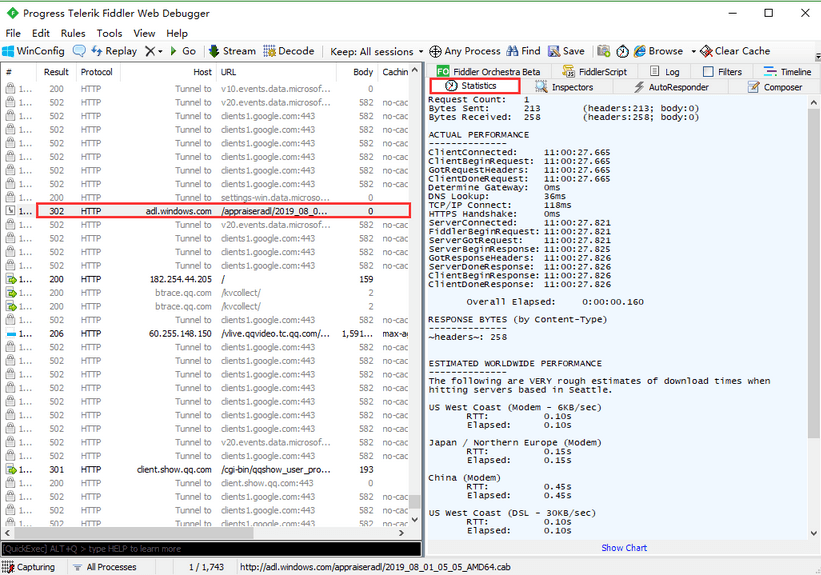
Task: Switch to the Fiddler Orchestra Beta tab
Action: tap(489, 71)
